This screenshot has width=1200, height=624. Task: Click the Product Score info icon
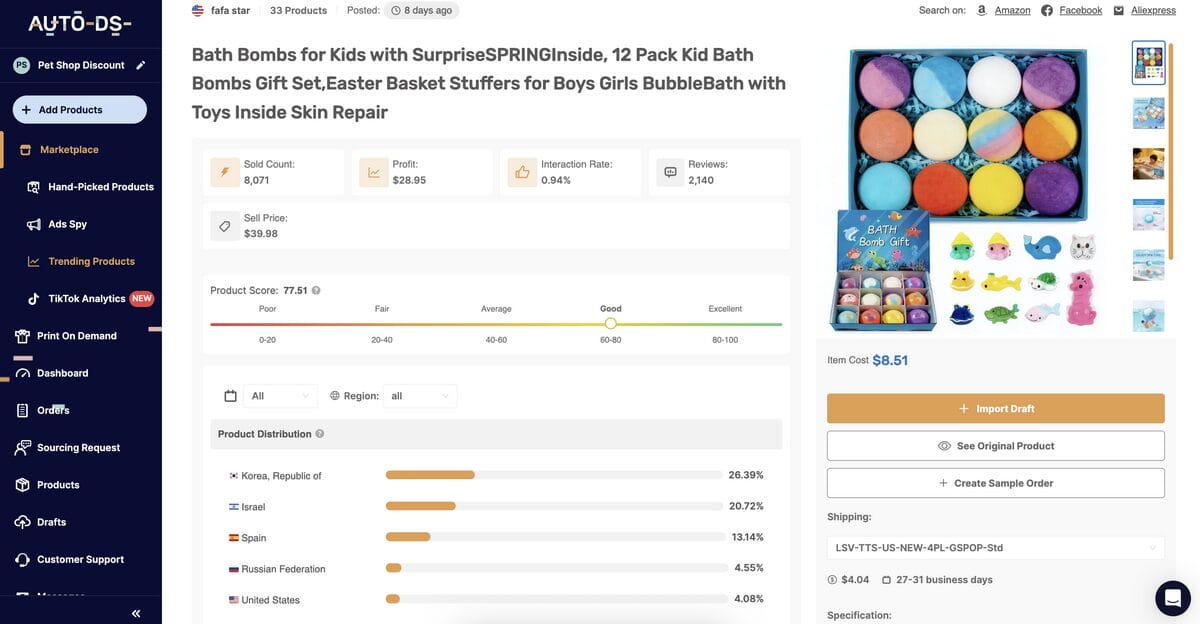point(316,291)
